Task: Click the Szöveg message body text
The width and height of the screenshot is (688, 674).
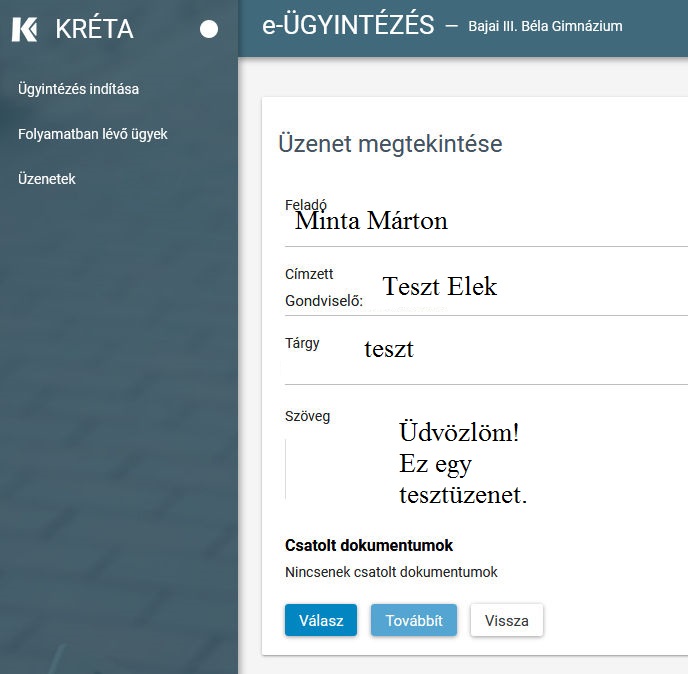Action: pos(462,464)
